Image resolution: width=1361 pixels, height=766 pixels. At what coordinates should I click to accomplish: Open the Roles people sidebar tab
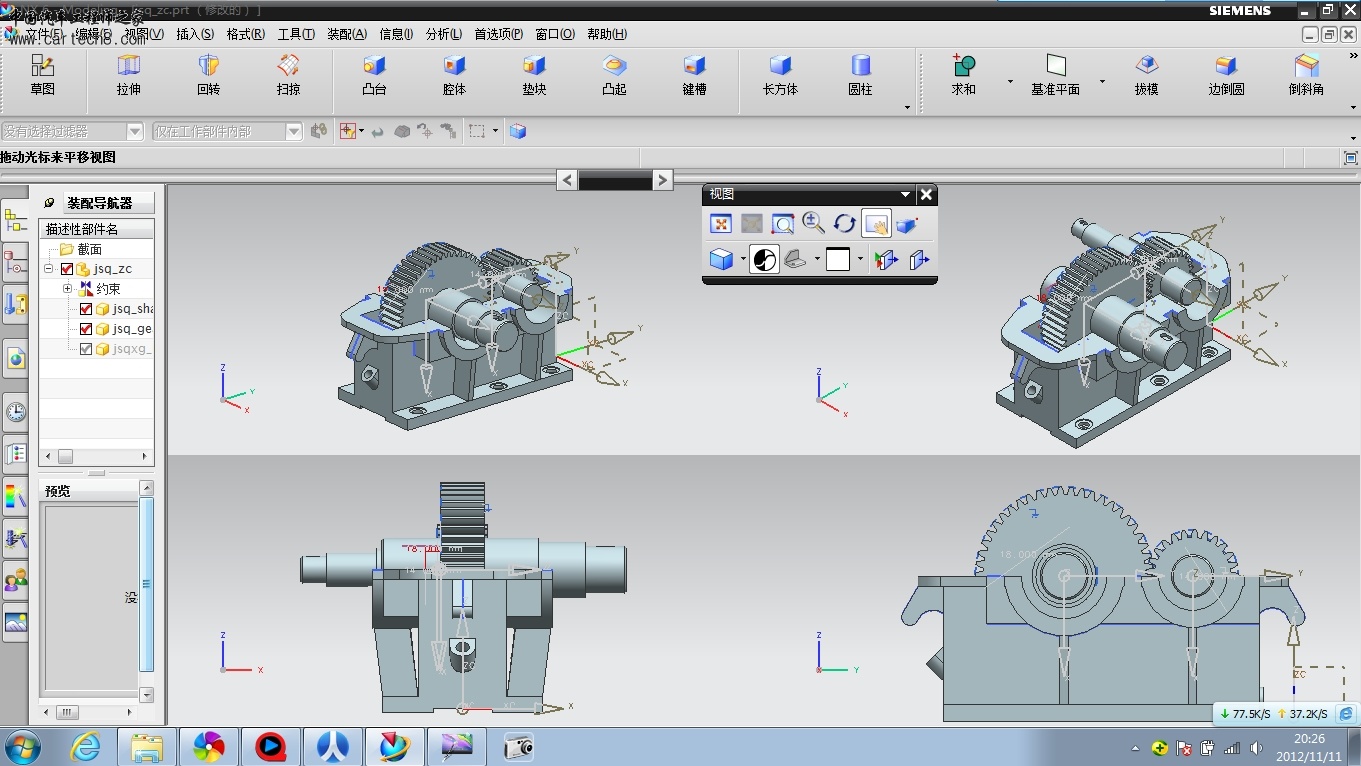point(15,579)
